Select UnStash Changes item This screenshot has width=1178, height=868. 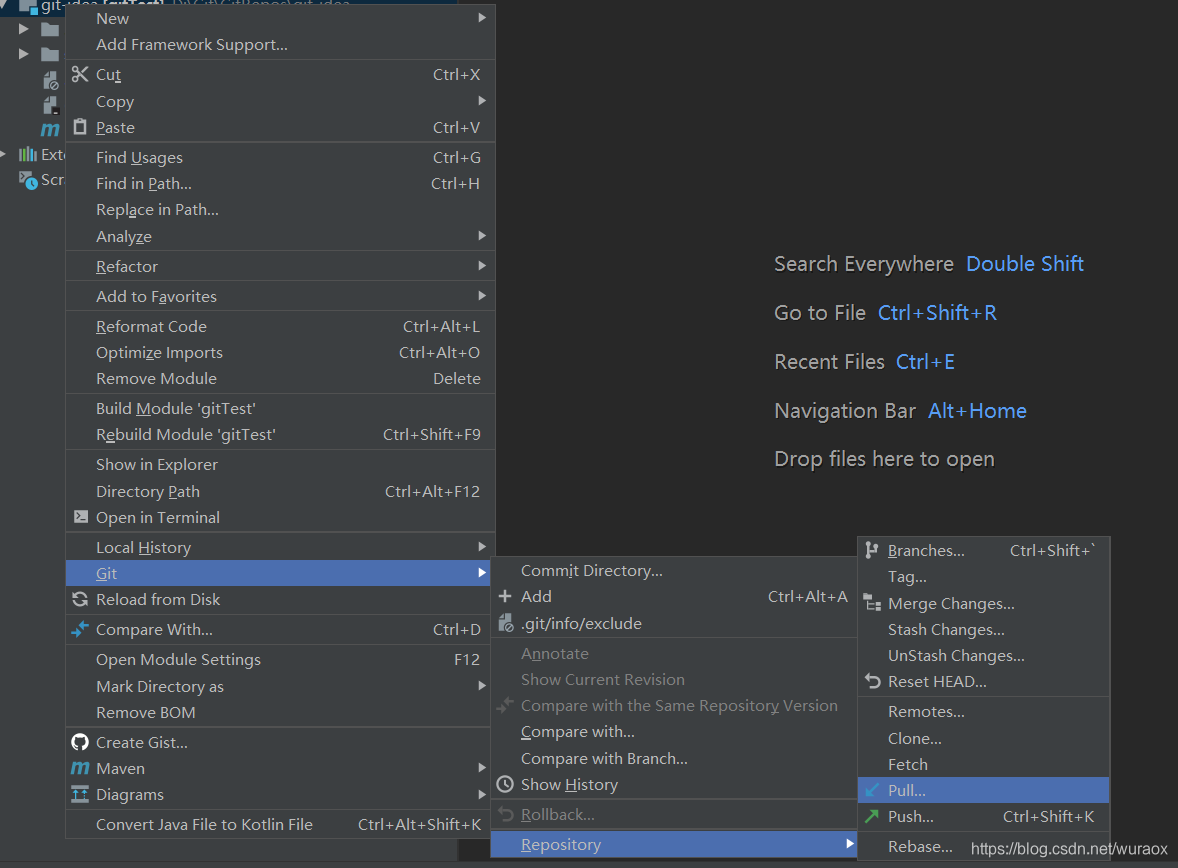(x=983, y=655)
